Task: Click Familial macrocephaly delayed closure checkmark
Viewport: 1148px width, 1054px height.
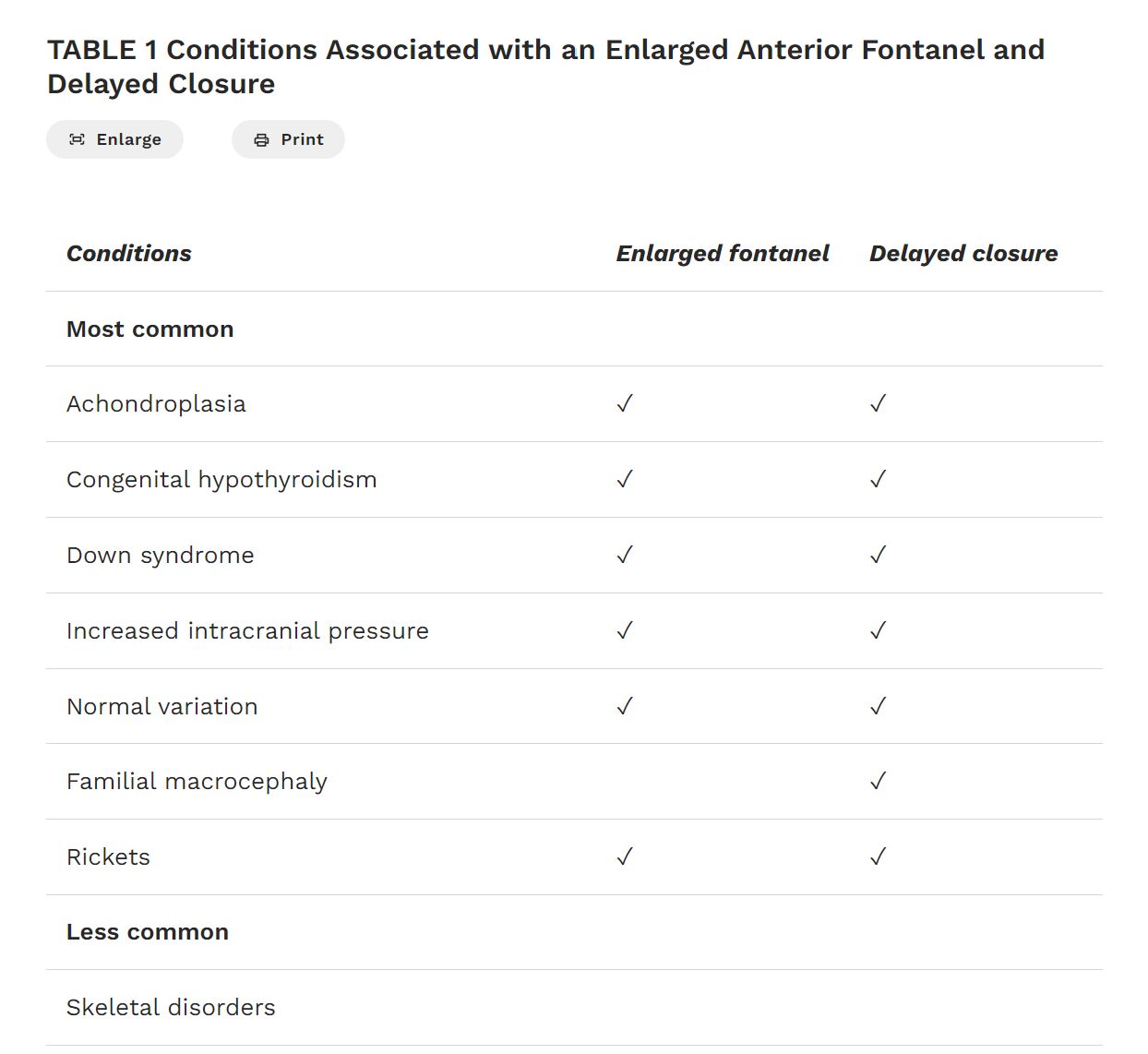Action: pyautogui.click(x=878, y=781)
